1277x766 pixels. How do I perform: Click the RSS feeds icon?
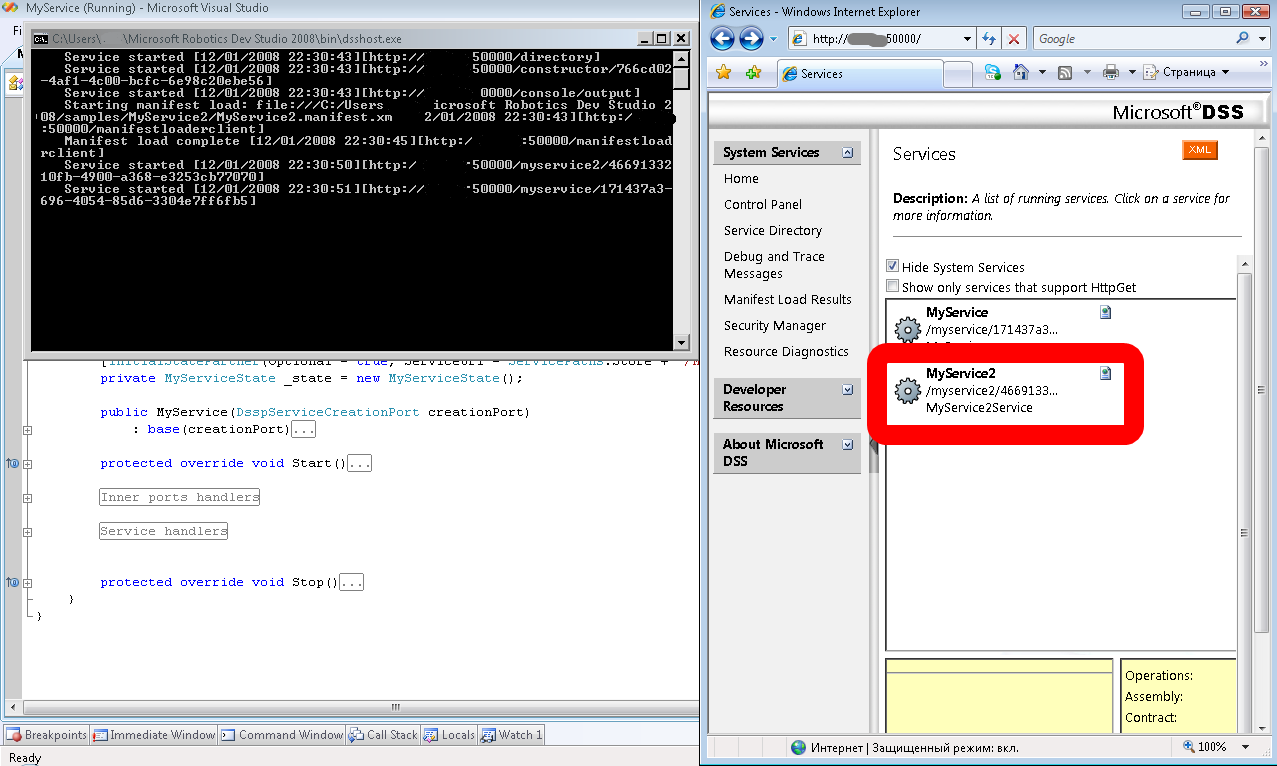[x=1065, y=72]
